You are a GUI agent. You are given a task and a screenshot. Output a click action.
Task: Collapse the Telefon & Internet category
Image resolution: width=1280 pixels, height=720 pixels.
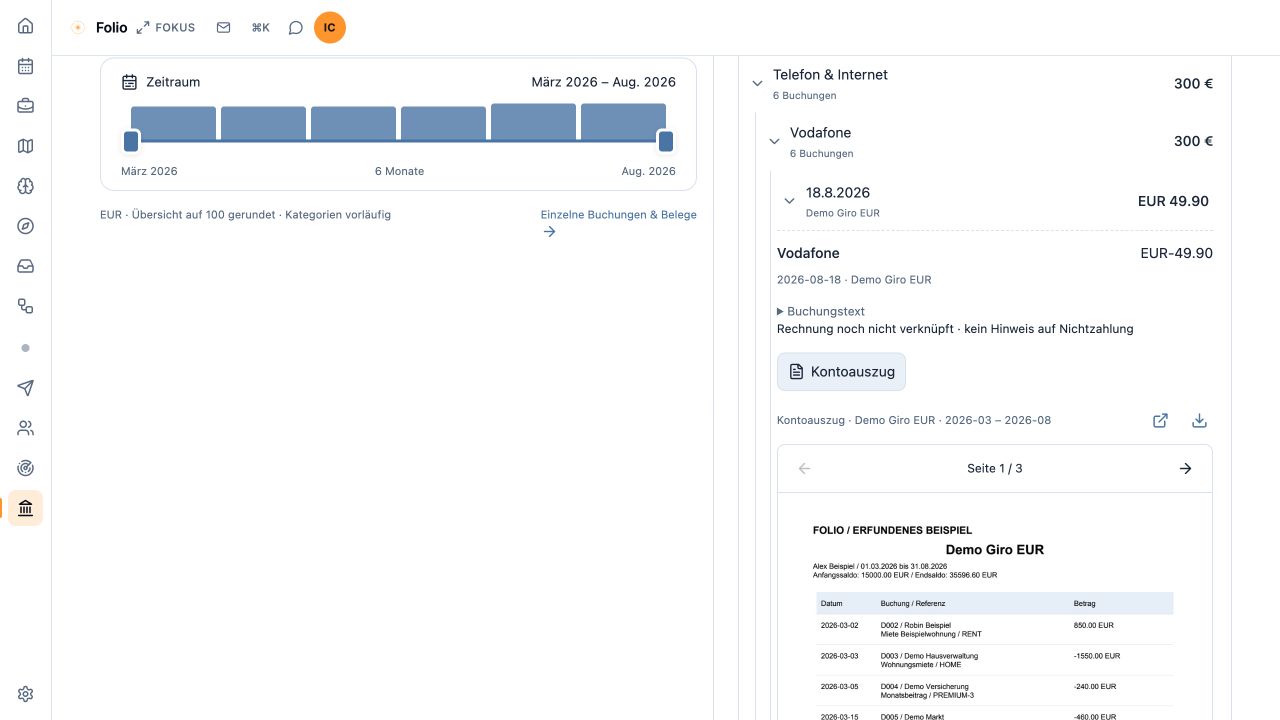tap(757, 84)
